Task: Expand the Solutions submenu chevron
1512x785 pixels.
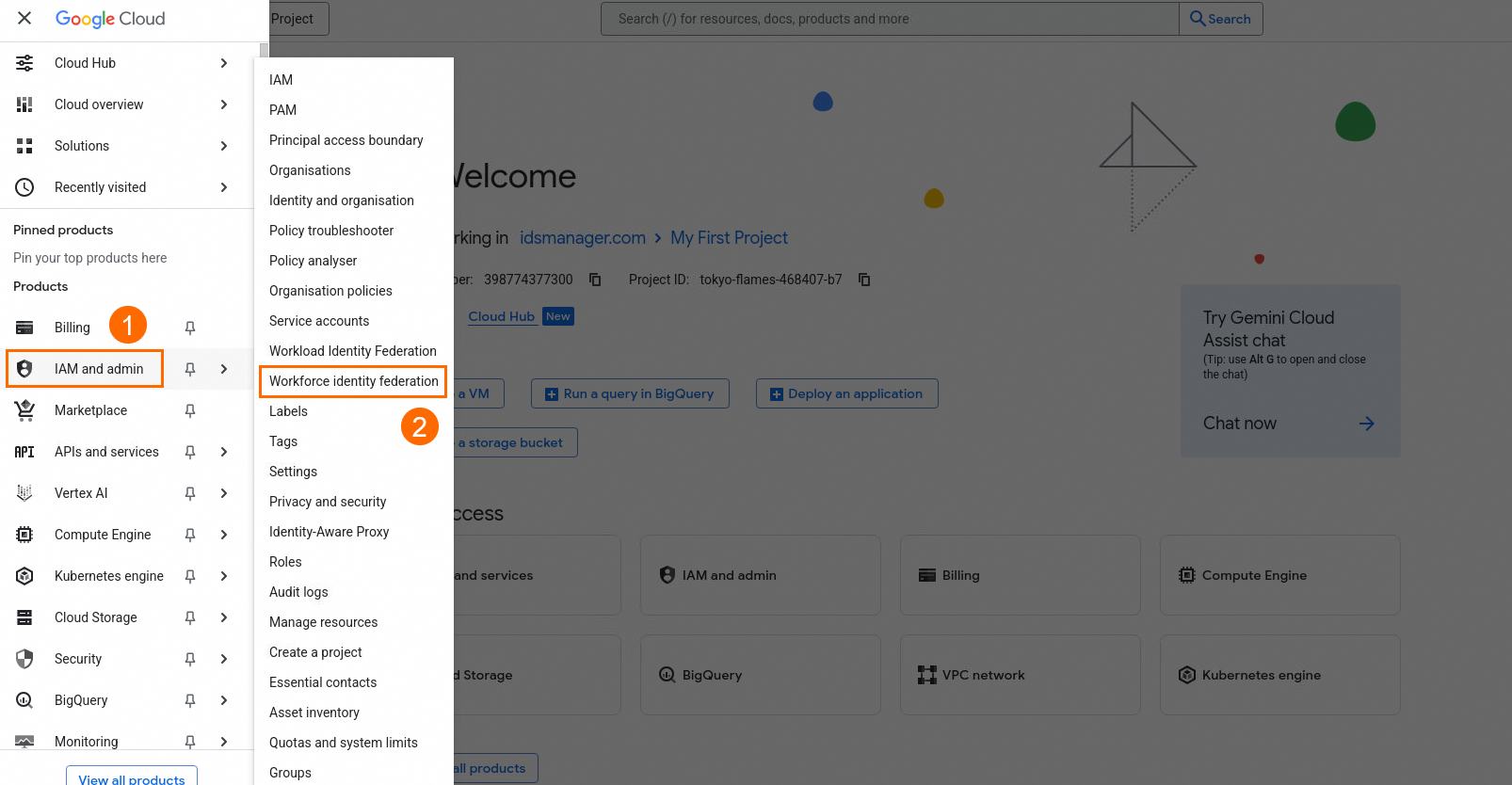Action: (224, 146)
